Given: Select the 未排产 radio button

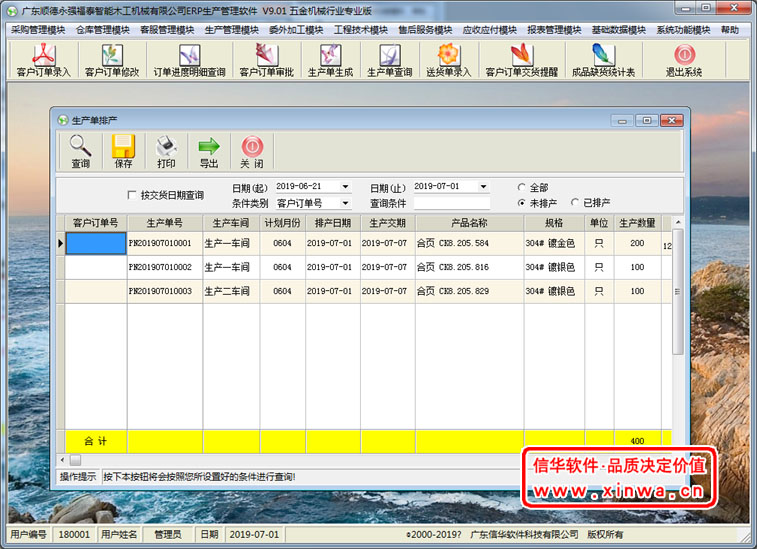Looking at the screenshot, I should click(521, 203).
